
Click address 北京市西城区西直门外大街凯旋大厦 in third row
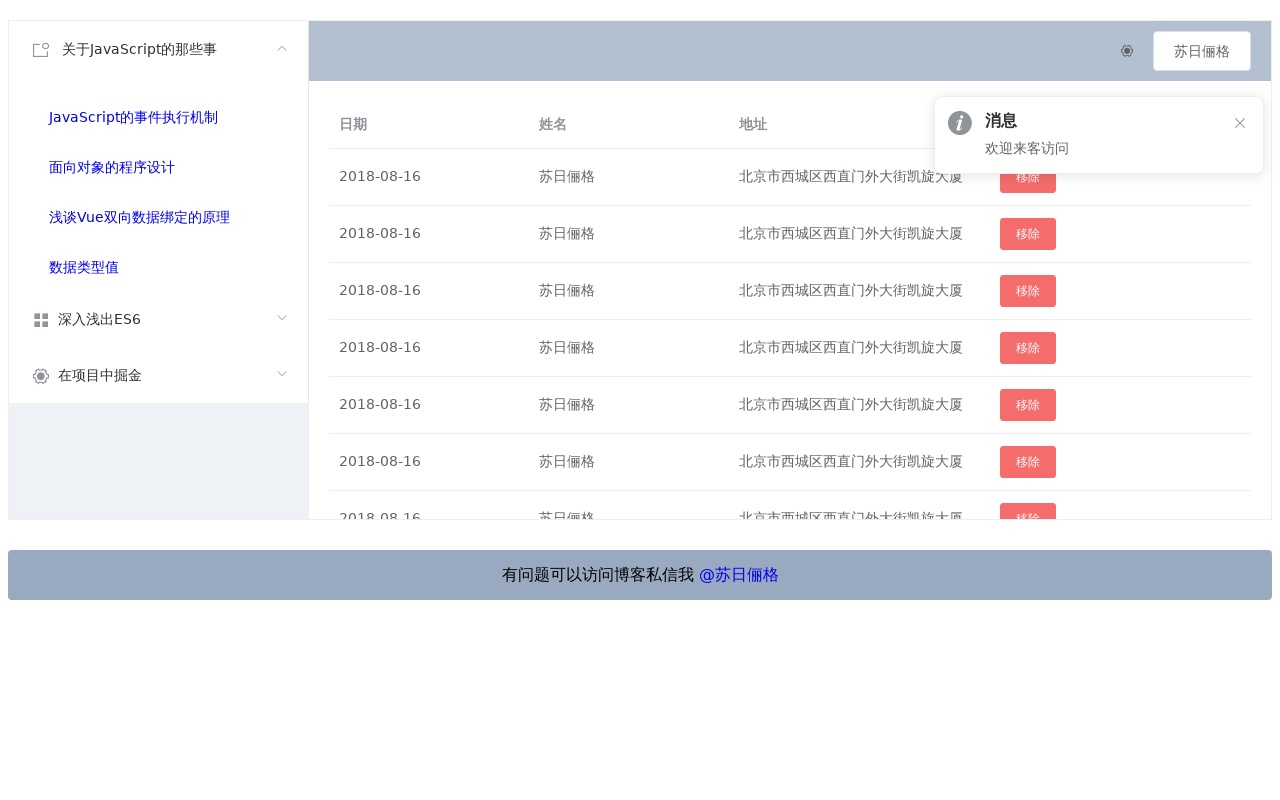pos(851,290)
